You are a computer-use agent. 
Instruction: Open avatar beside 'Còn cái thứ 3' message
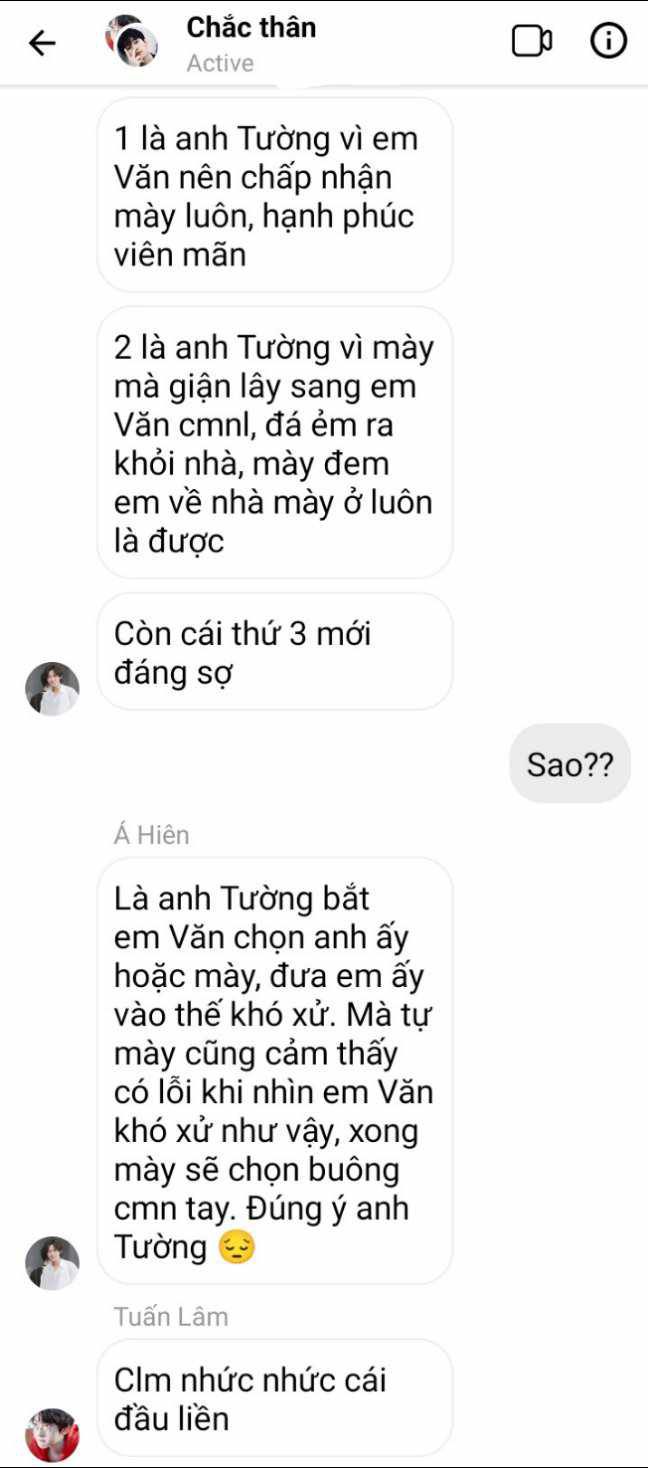coord(52,689)
